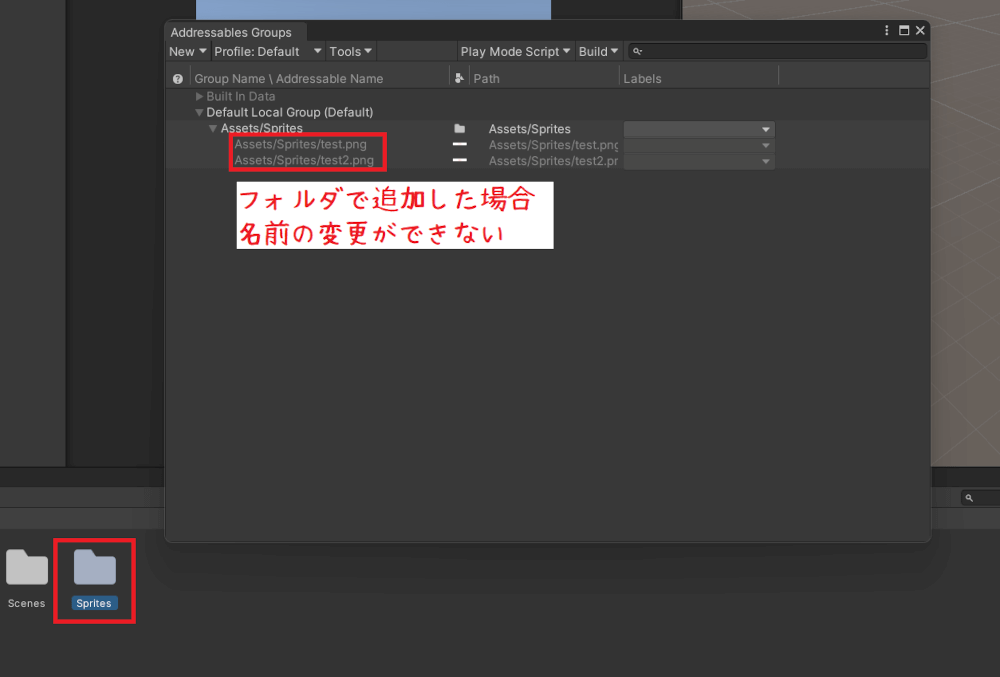
Task: Click the asset state icon for test2.png
Action: click(x=458, y=160)
